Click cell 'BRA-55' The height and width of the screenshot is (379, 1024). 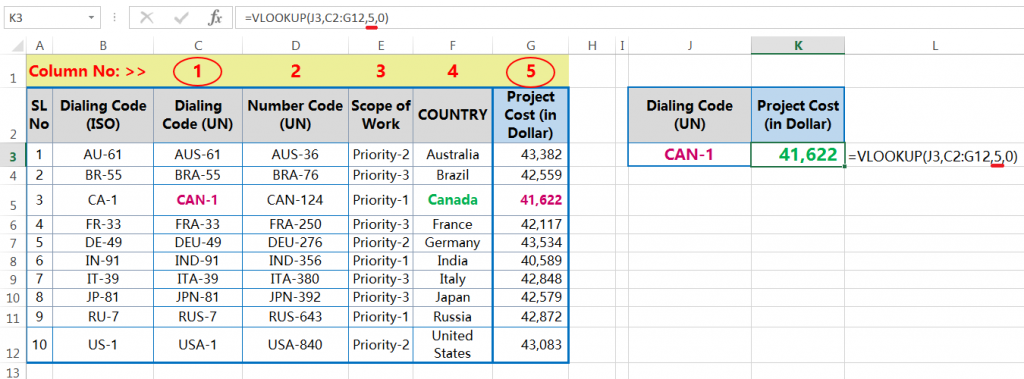tap(198, 175)
